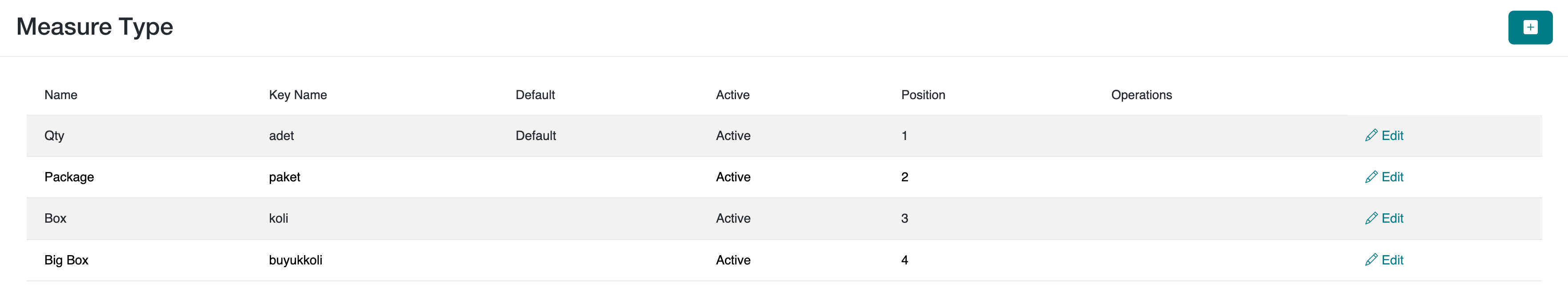
Task: Click the pencil icon for Package row
Action: (1371, 176)
